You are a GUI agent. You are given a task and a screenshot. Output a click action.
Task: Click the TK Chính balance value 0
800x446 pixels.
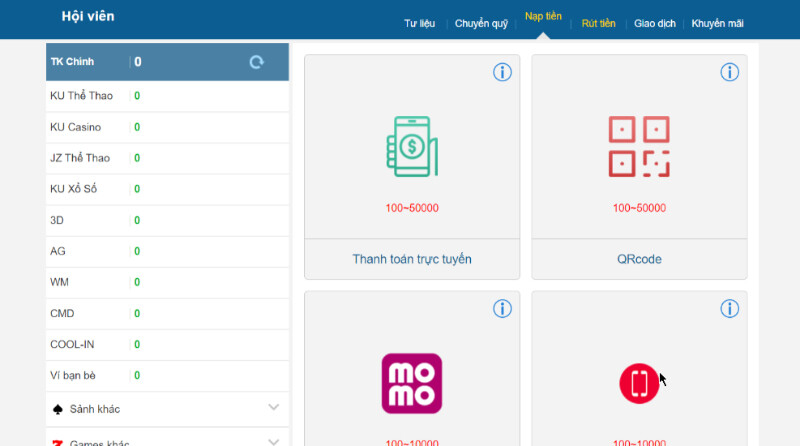pos(138,62)
